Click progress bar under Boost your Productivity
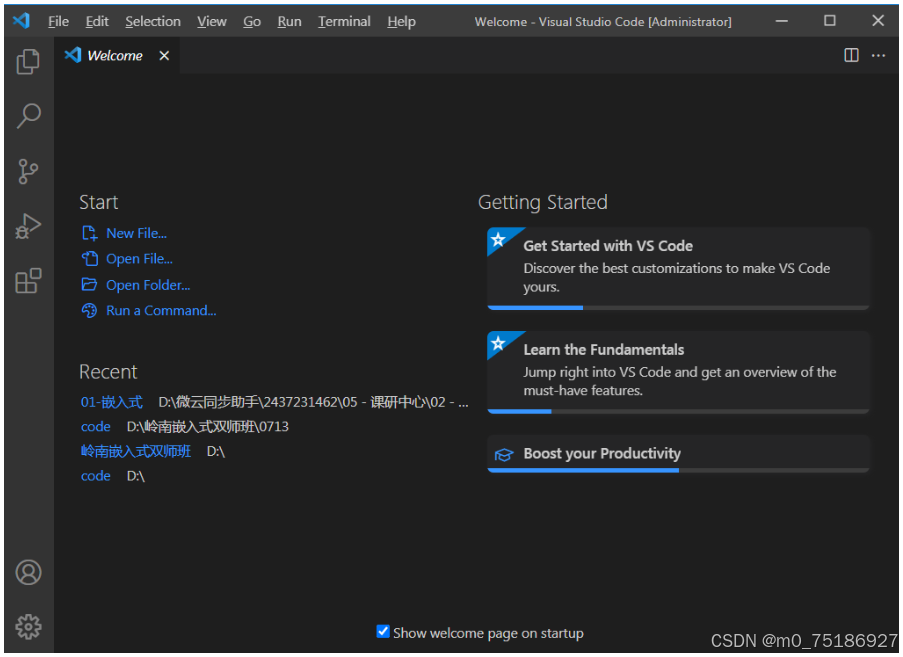Viewport: 903px width, 657px height. point(678,470)
